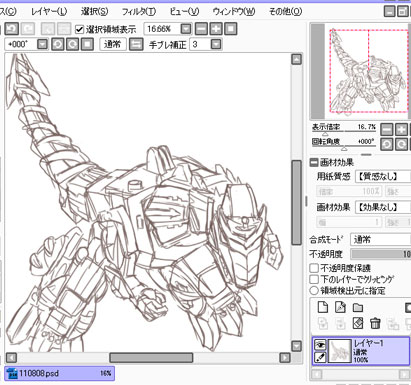Enable 不透明度保護 checkbox

[314, 268]
